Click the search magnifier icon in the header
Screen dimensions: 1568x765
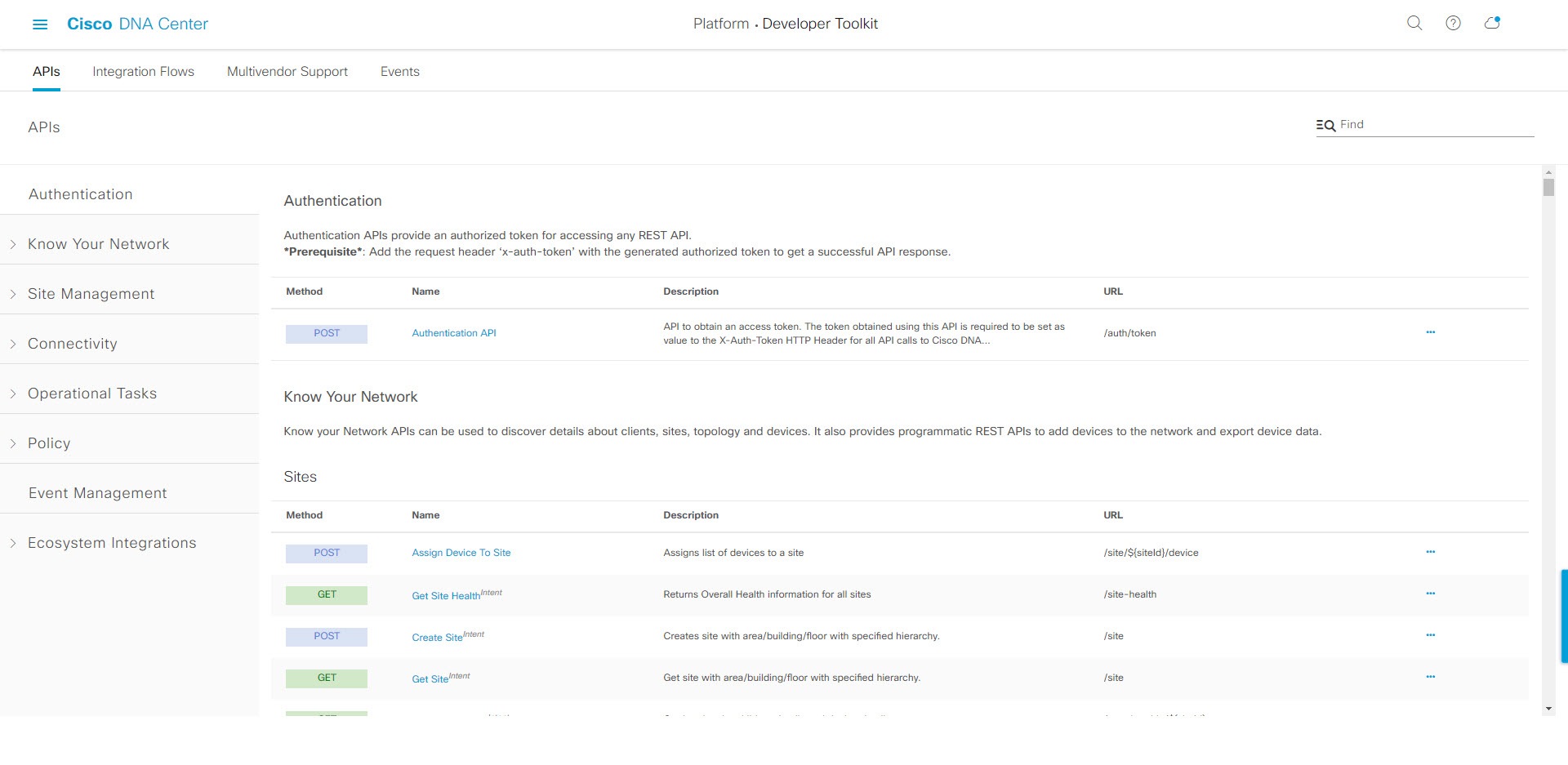click(1414, 24)
